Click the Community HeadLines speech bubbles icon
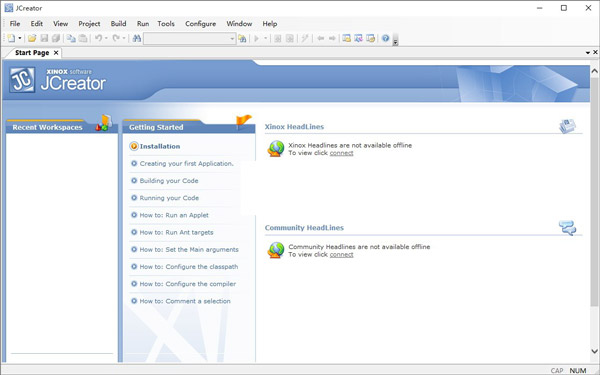600x375 pixels. [567, 227]
